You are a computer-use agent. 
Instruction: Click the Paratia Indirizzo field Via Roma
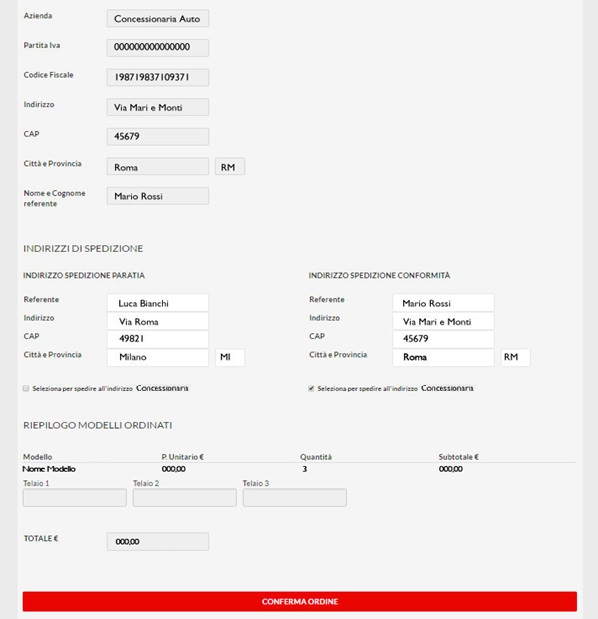click(x=157, y=321)
